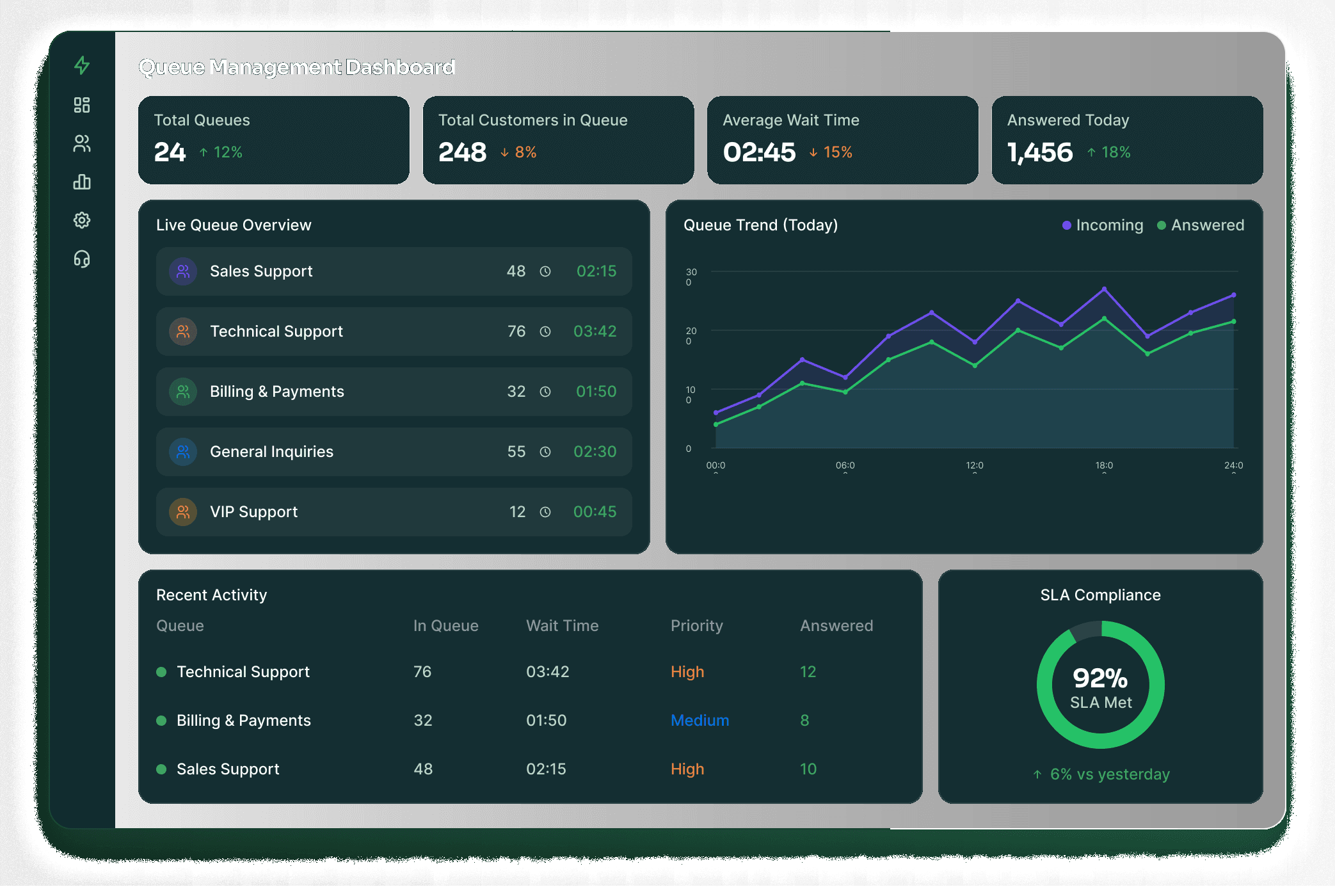
Task: Click the answered count 10
Action: [808, 769]
